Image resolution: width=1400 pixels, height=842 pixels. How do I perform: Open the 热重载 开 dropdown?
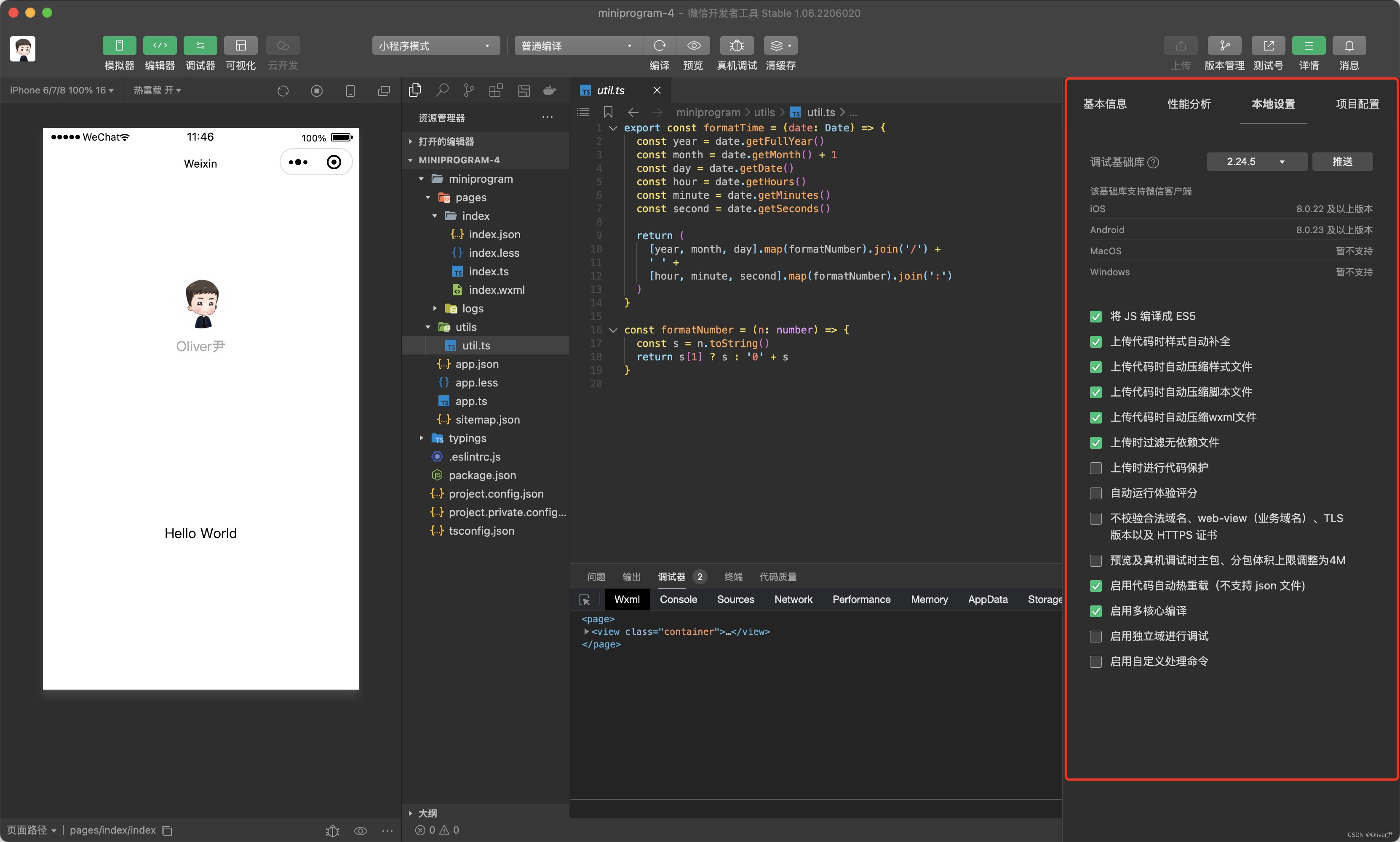[157, 90]
